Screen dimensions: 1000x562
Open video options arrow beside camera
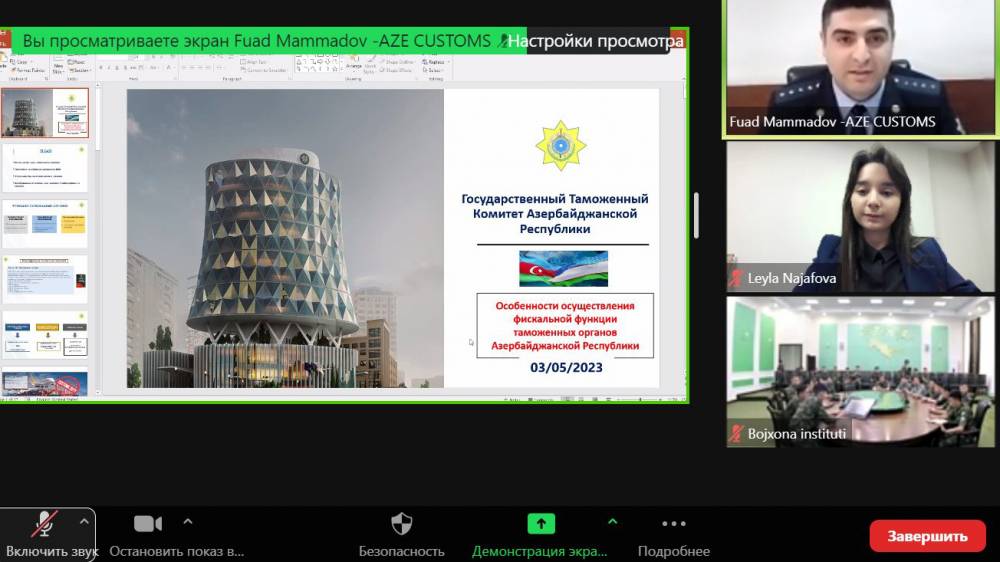click(187, 521)
